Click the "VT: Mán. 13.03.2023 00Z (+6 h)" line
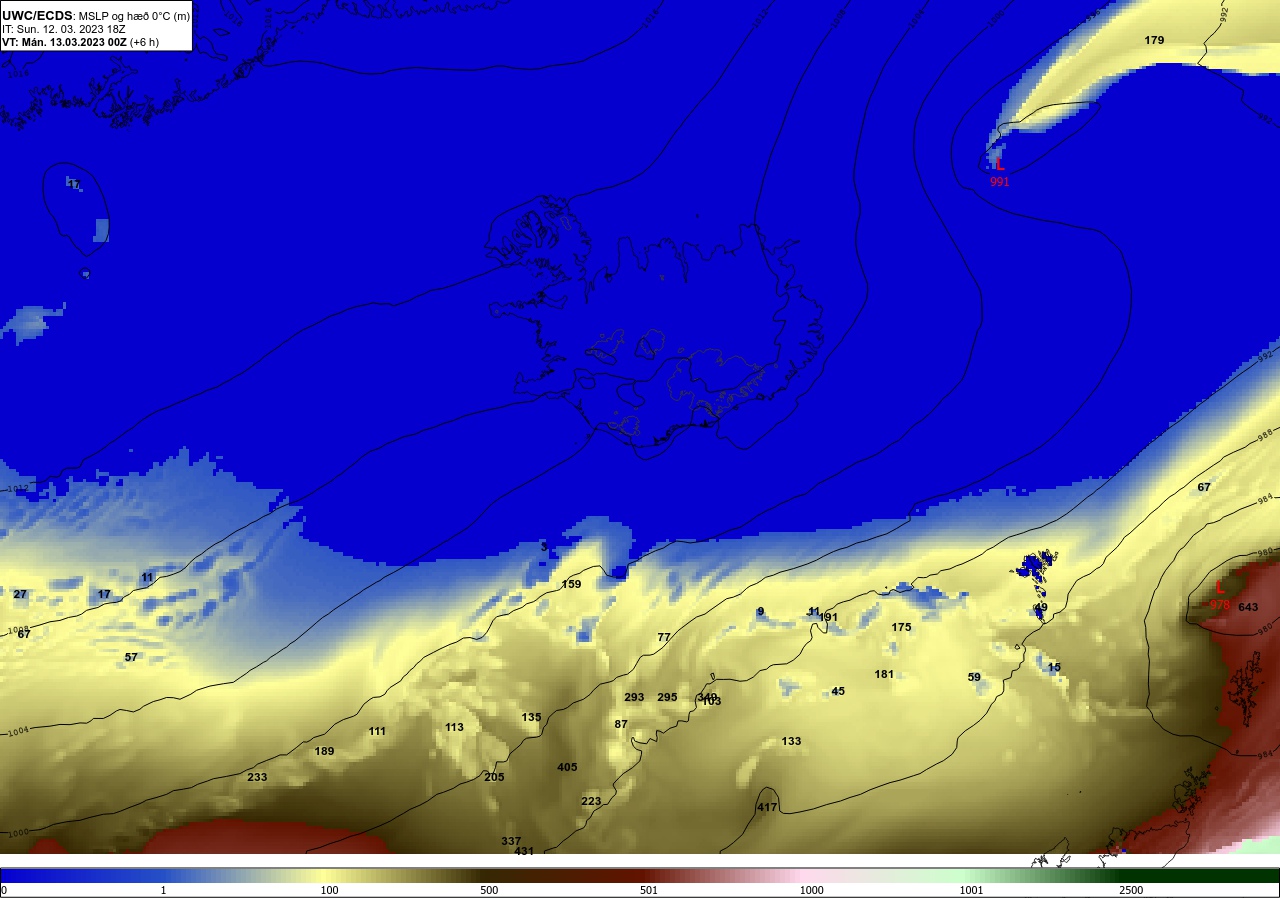 click(x=80, y=42)
